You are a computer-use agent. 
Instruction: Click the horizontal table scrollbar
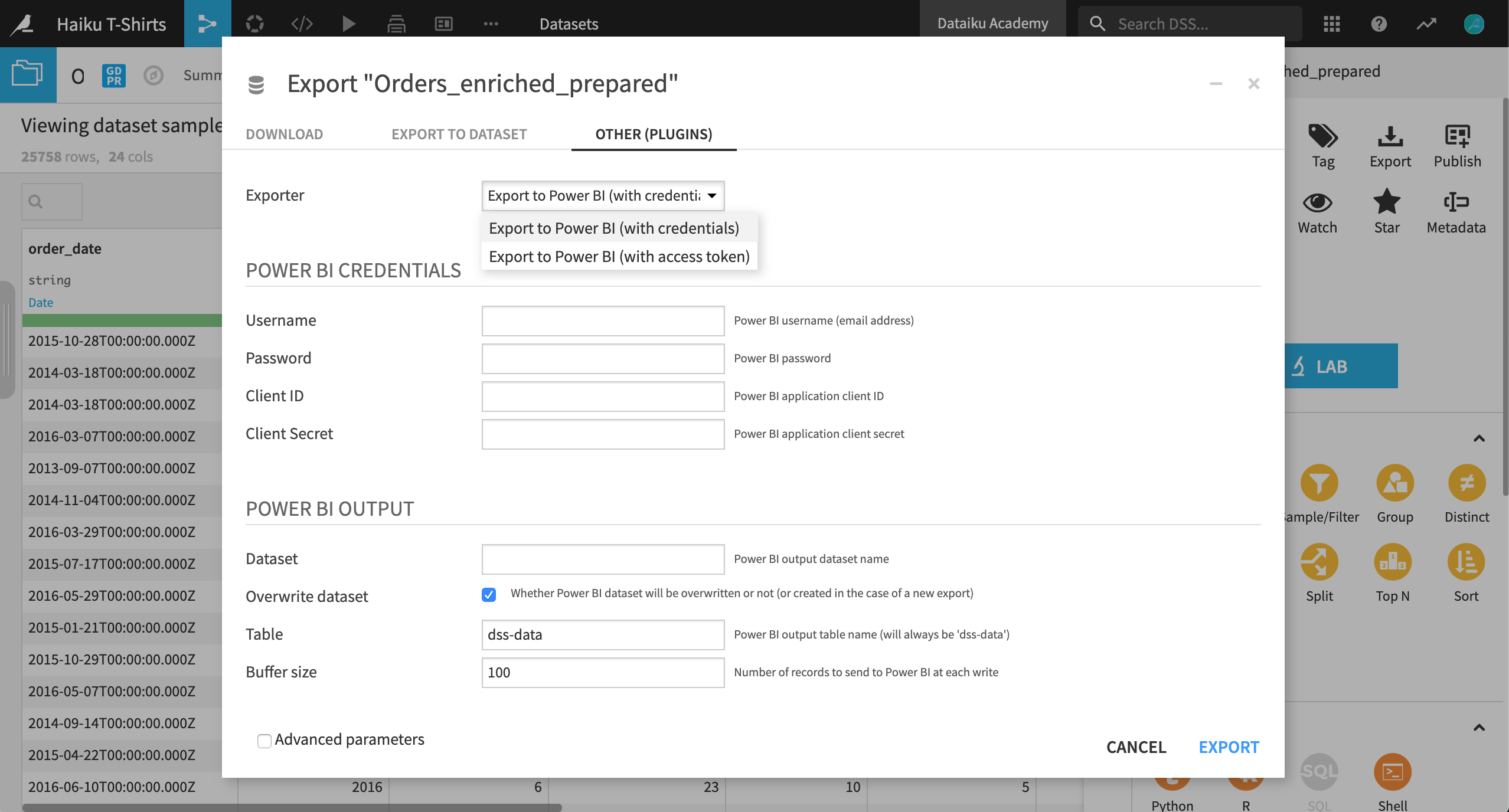(x=292, y=807)
